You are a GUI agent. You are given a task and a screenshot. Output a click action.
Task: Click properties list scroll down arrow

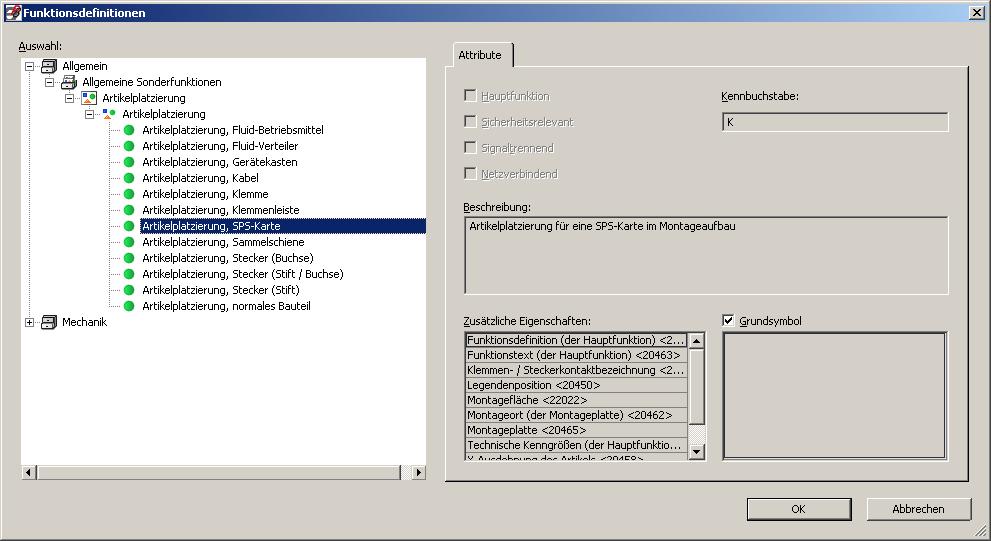696,451
